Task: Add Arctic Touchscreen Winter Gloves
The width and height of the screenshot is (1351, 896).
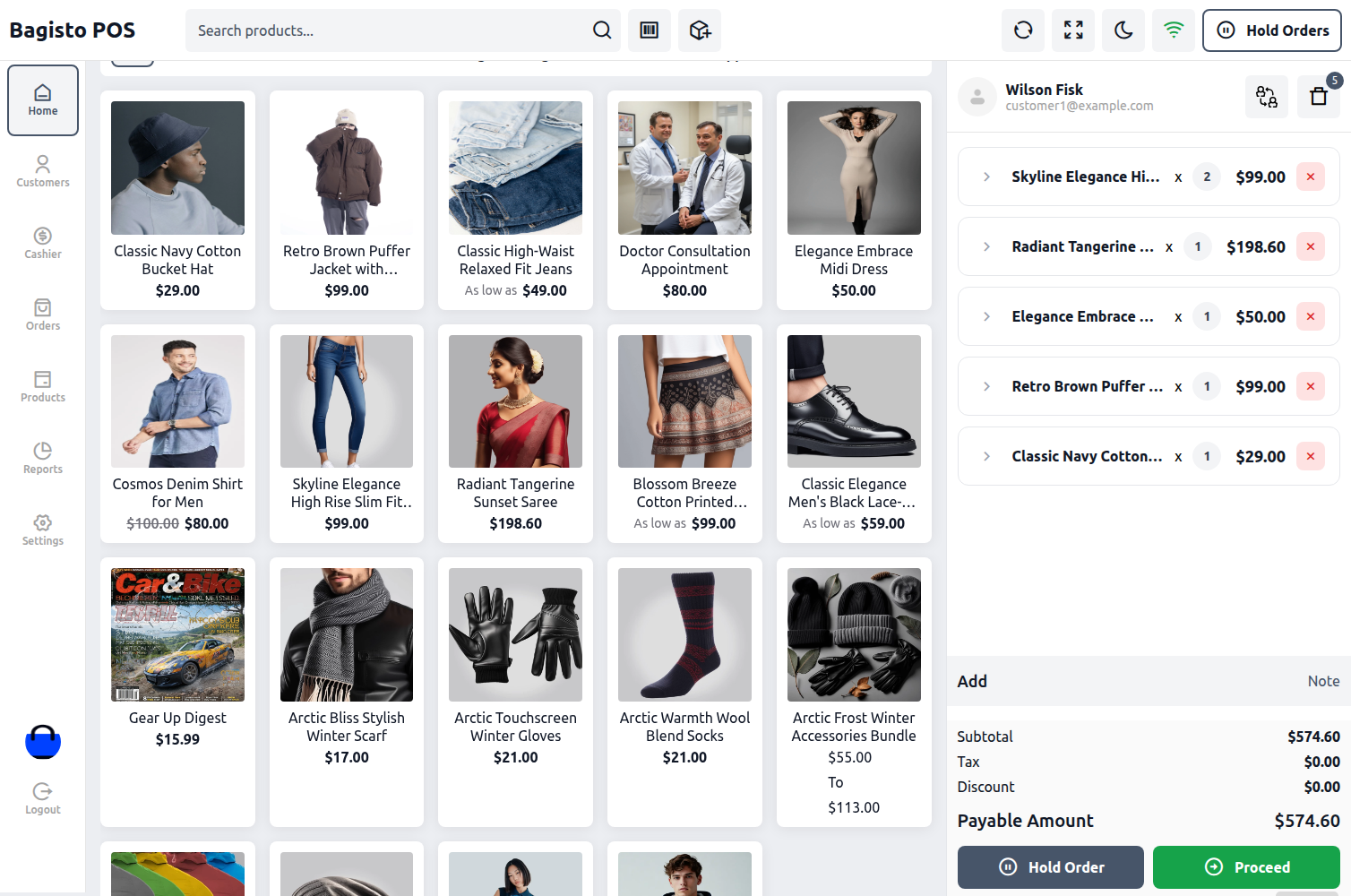Action: (x=515, y=692)
